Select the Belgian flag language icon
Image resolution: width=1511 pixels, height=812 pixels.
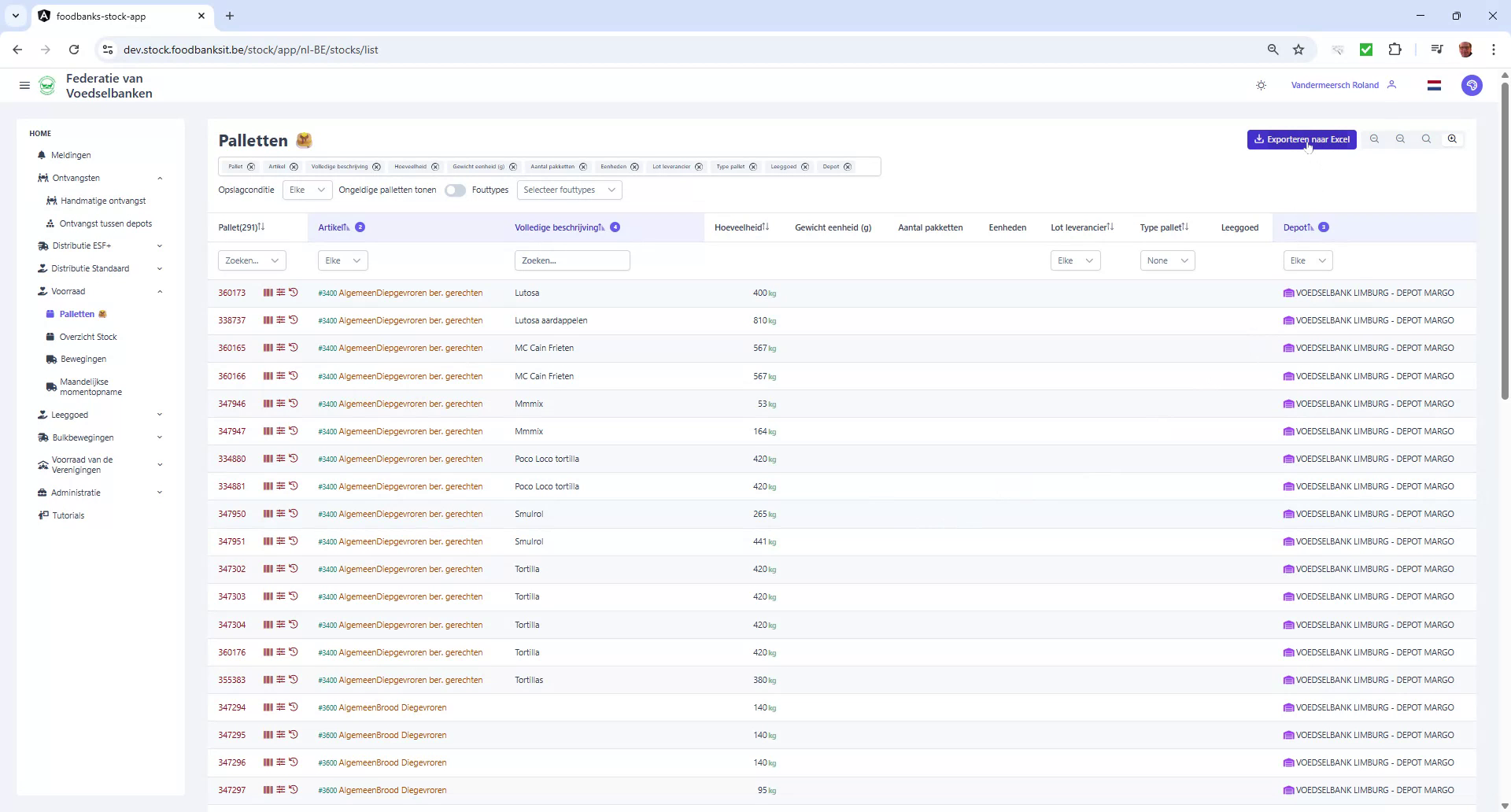coord(1434,85)
